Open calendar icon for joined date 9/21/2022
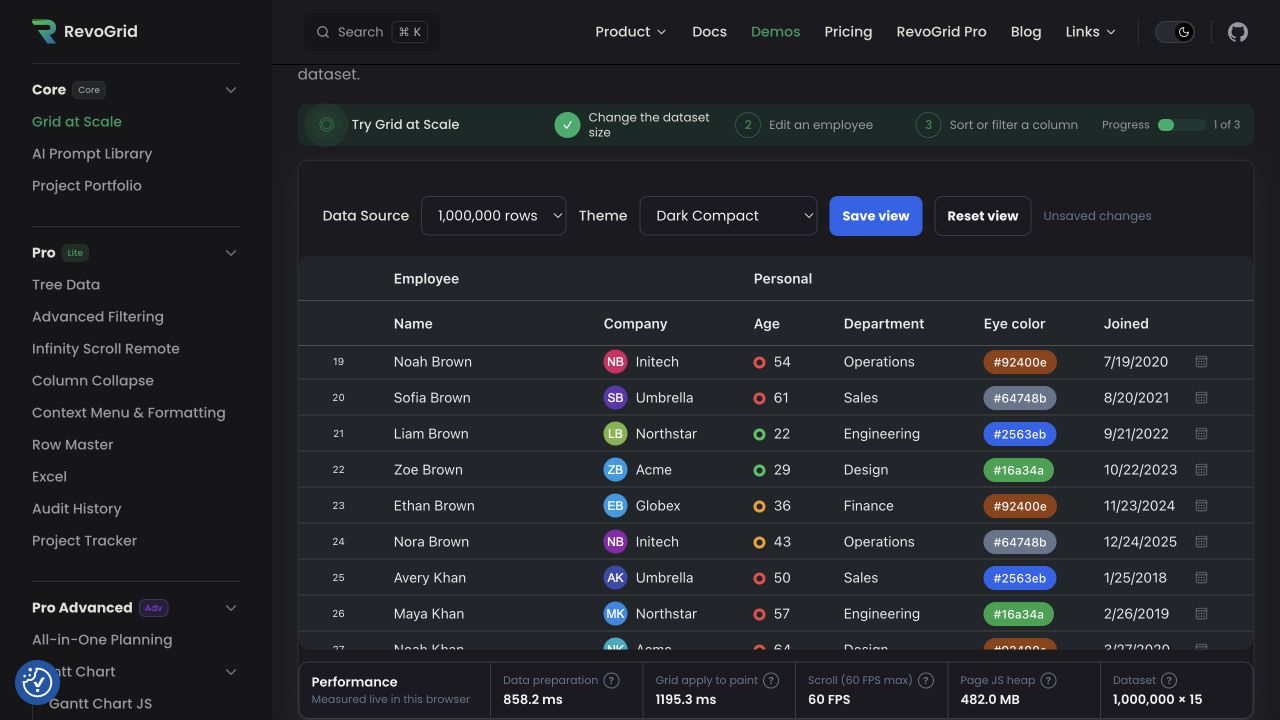 coord(1201,434)
